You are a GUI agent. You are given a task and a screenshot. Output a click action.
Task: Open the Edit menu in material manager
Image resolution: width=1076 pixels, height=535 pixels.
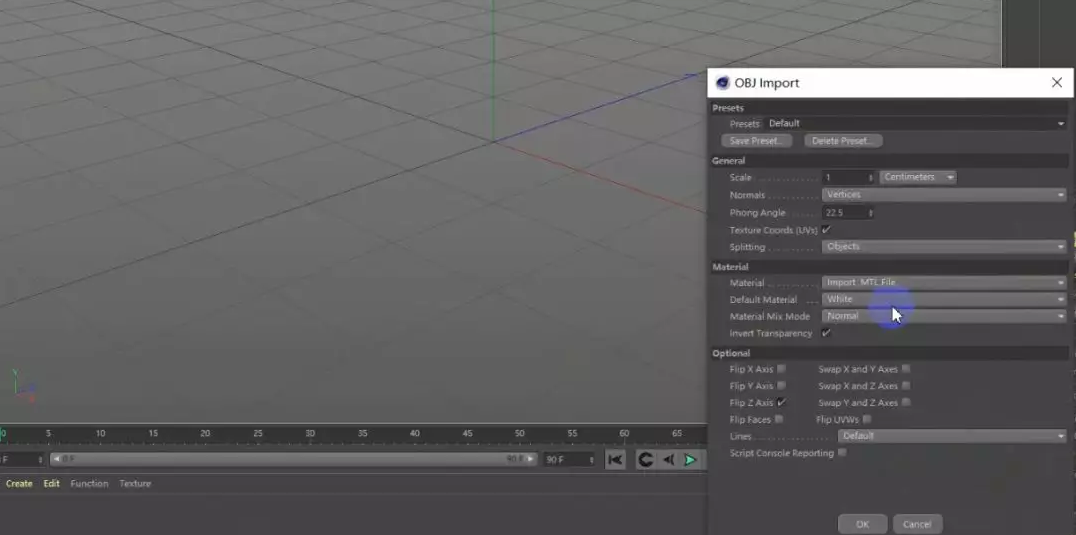[51, 484]
